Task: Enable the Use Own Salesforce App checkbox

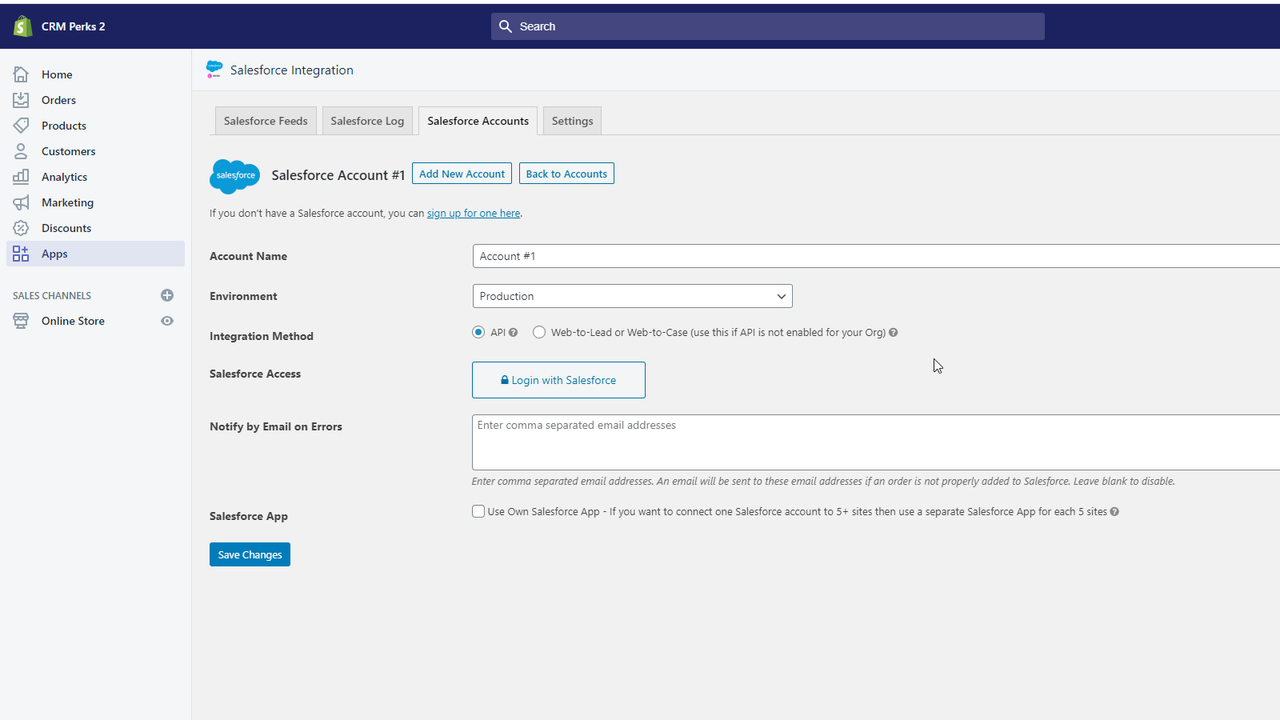Action: click(x=478, y=511)
